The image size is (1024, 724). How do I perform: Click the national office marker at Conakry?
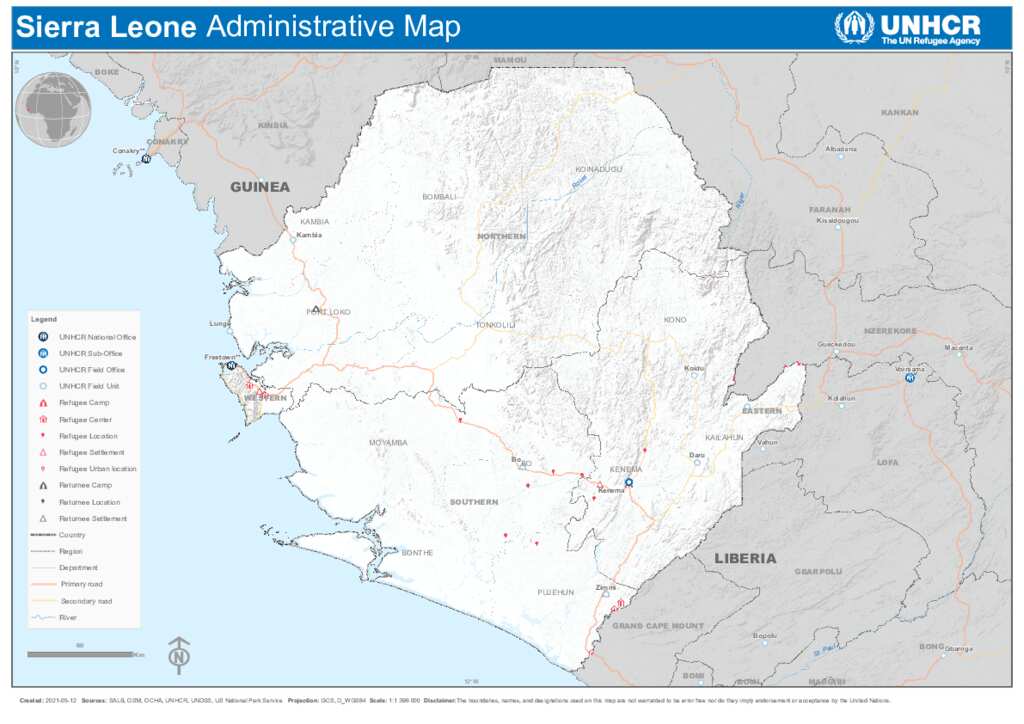146,159
